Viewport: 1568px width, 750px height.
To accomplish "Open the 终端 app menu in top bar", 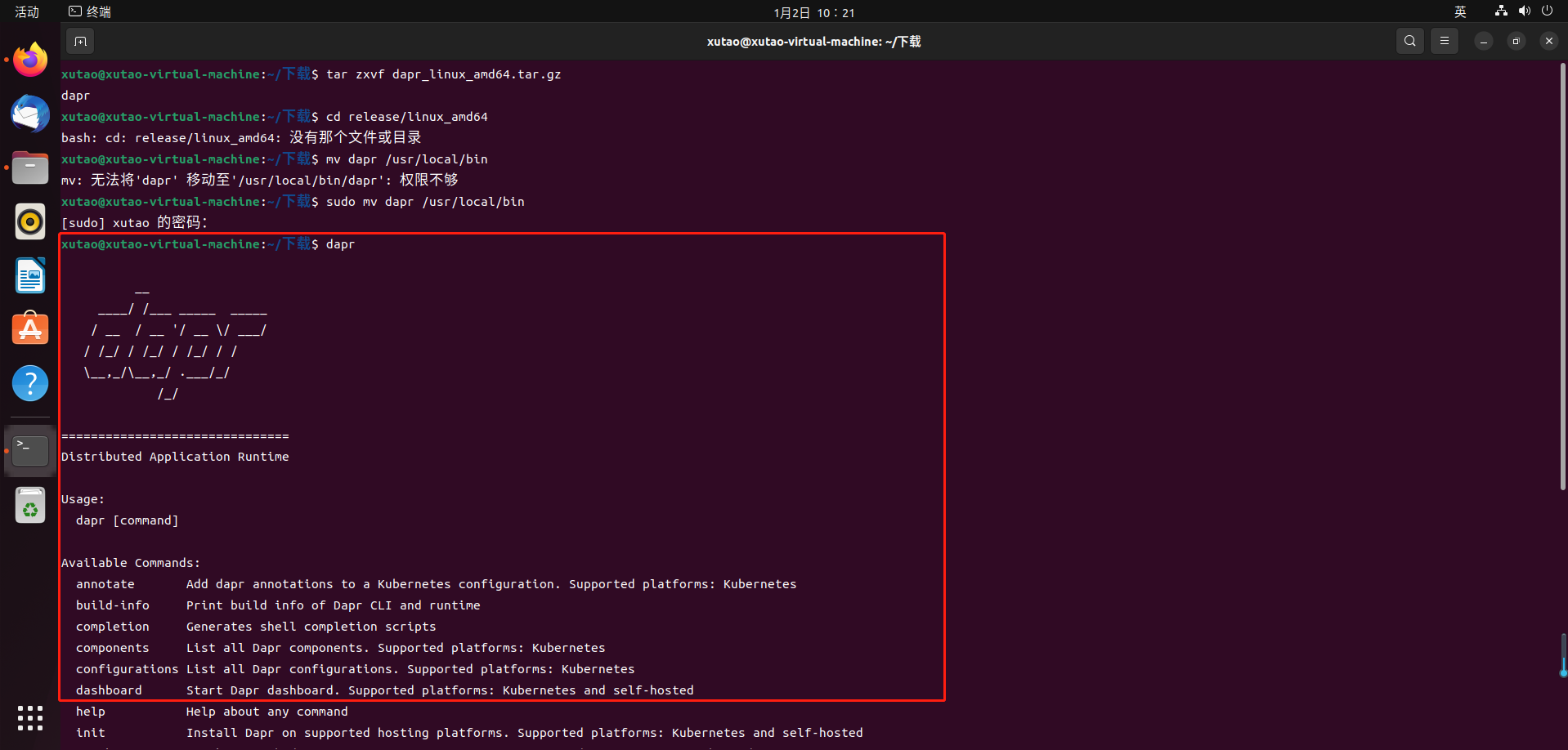I will point(90,11).
